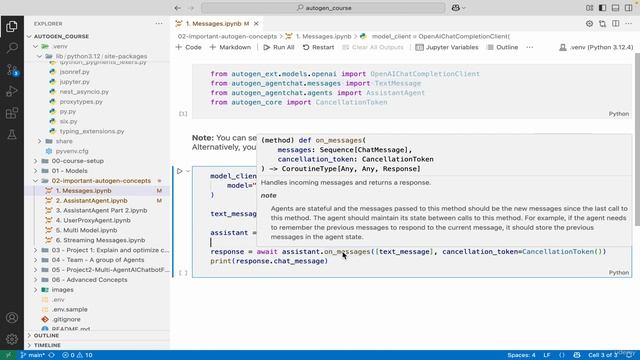Open Source Control view with badge
Viewport: 640px width, 360px height.
12,70
